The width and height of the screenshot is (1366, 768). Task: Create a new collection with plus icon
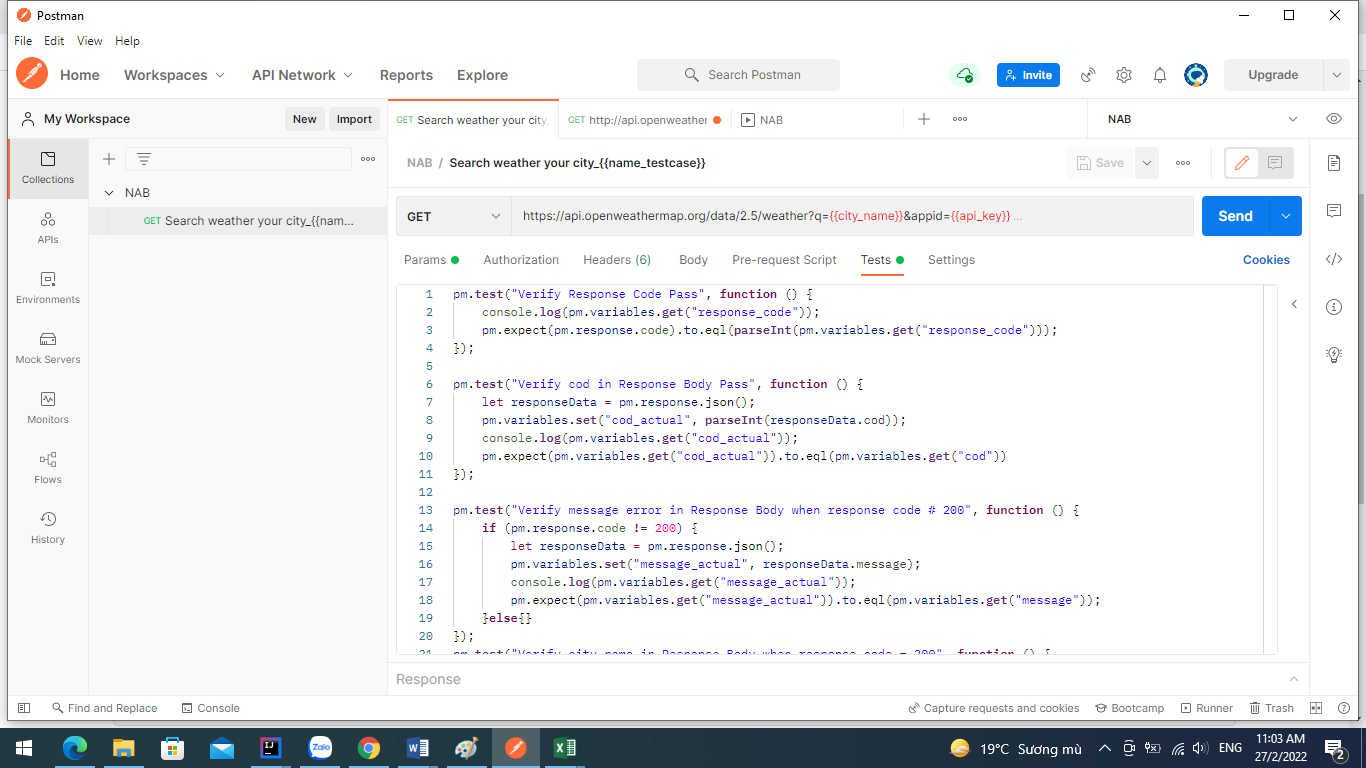(109, 159)
